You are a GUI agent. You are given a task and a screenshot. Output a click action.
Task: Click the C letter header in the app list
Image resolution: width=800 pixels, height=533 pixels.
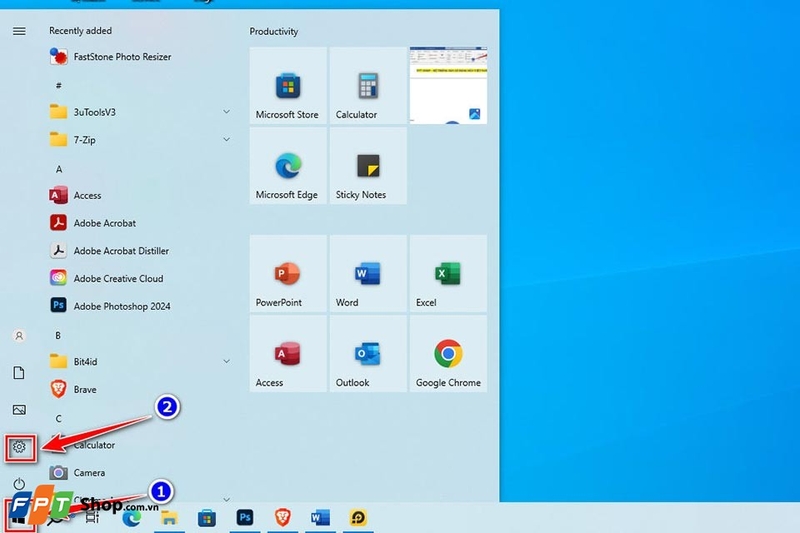click(59, 418)
